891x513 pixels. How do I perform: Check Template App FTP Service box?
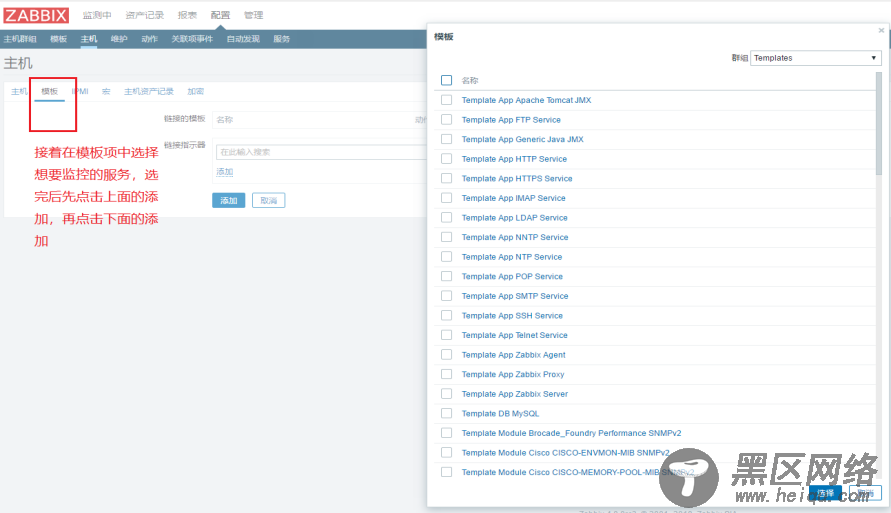(447, 119)
